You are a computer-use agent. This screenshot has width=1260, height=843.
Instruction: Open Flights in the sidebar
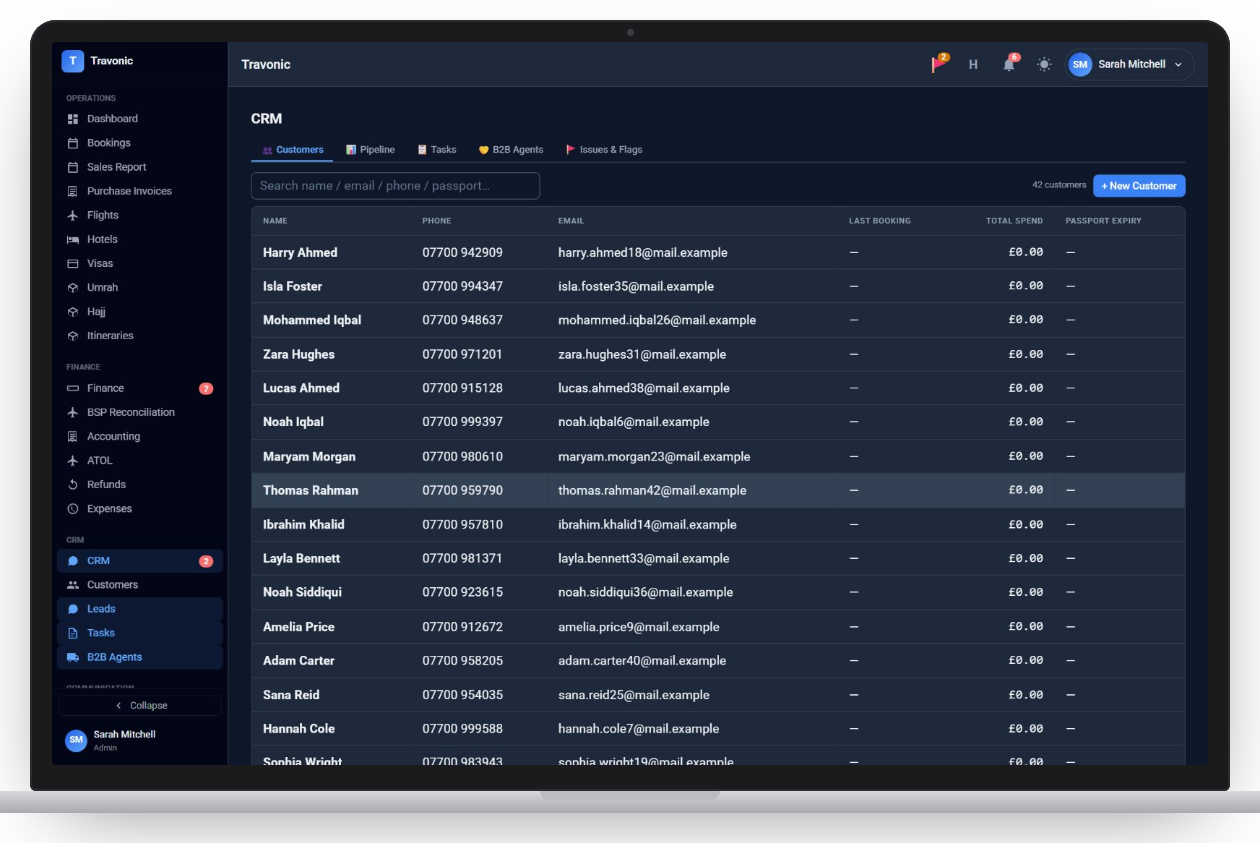(x=140, y=215)
